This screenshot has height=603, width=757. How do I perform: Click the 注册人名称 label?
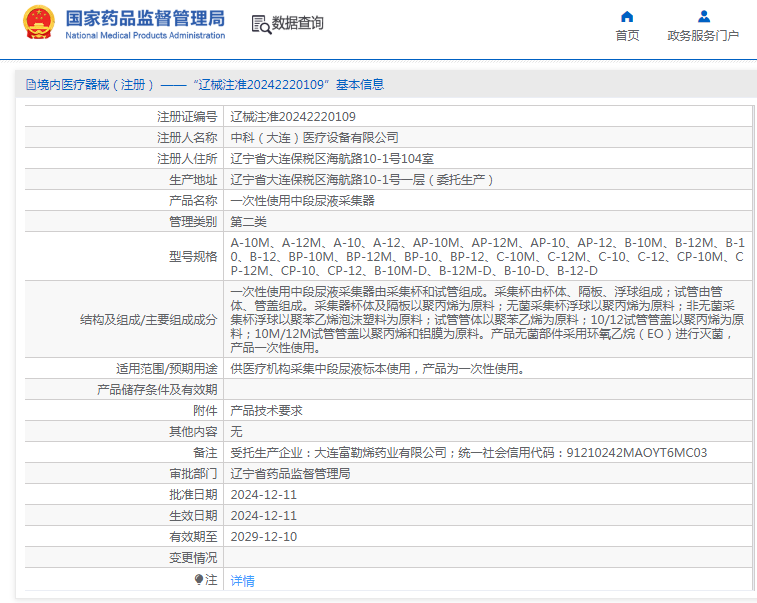[x=187, y=138]
